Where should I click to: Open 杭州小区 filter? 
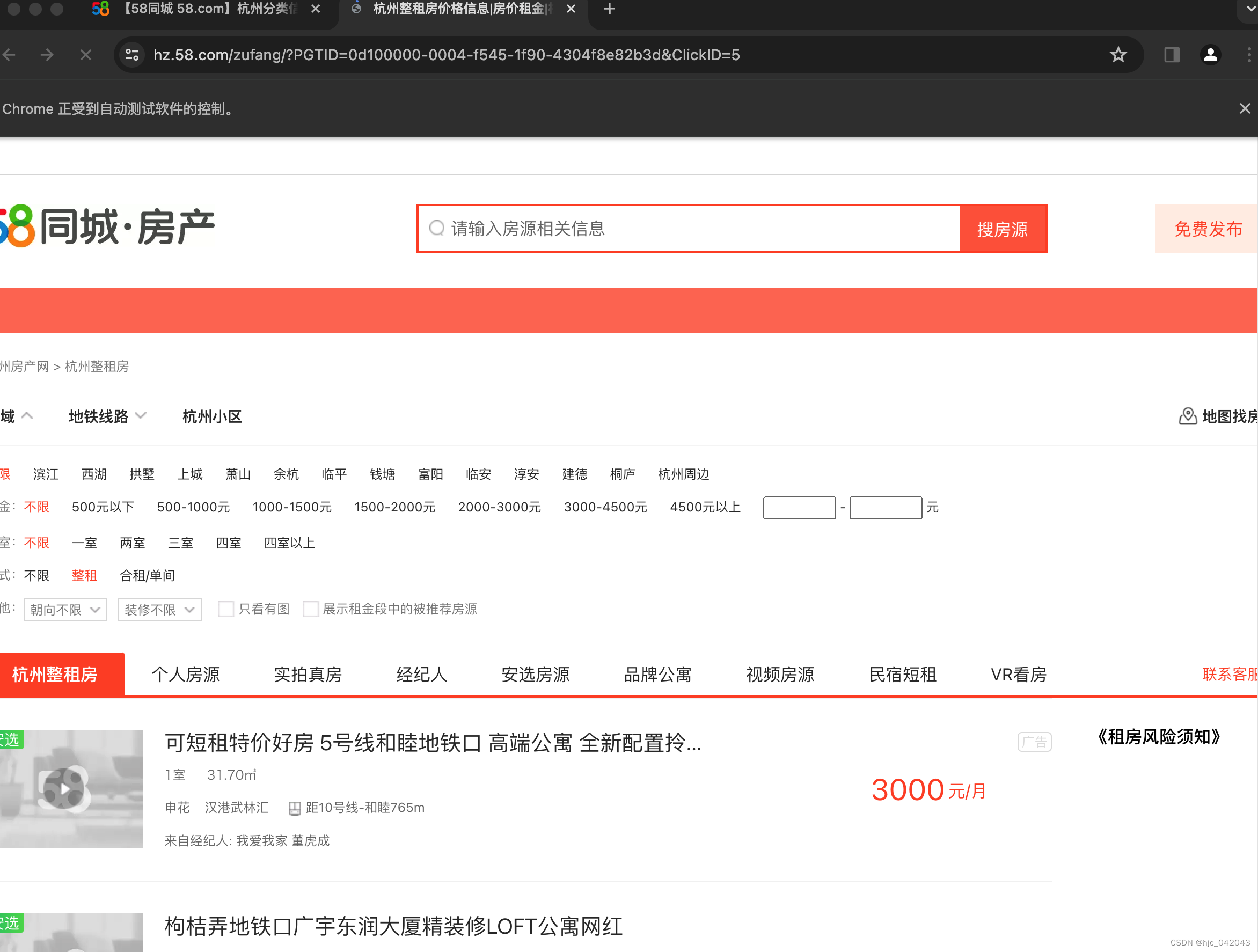tap(212, 416)
